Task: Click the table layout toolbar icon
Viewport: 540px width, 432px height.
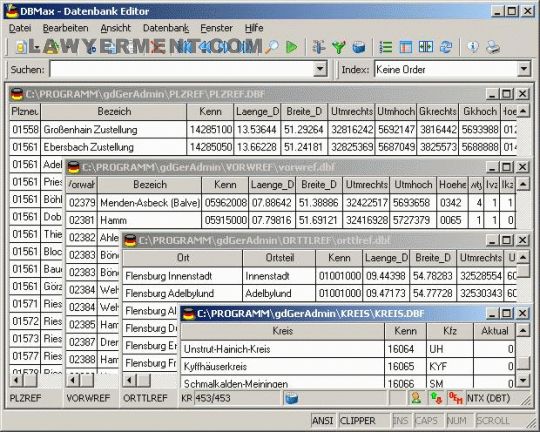Action: click(x=405, y=47)
